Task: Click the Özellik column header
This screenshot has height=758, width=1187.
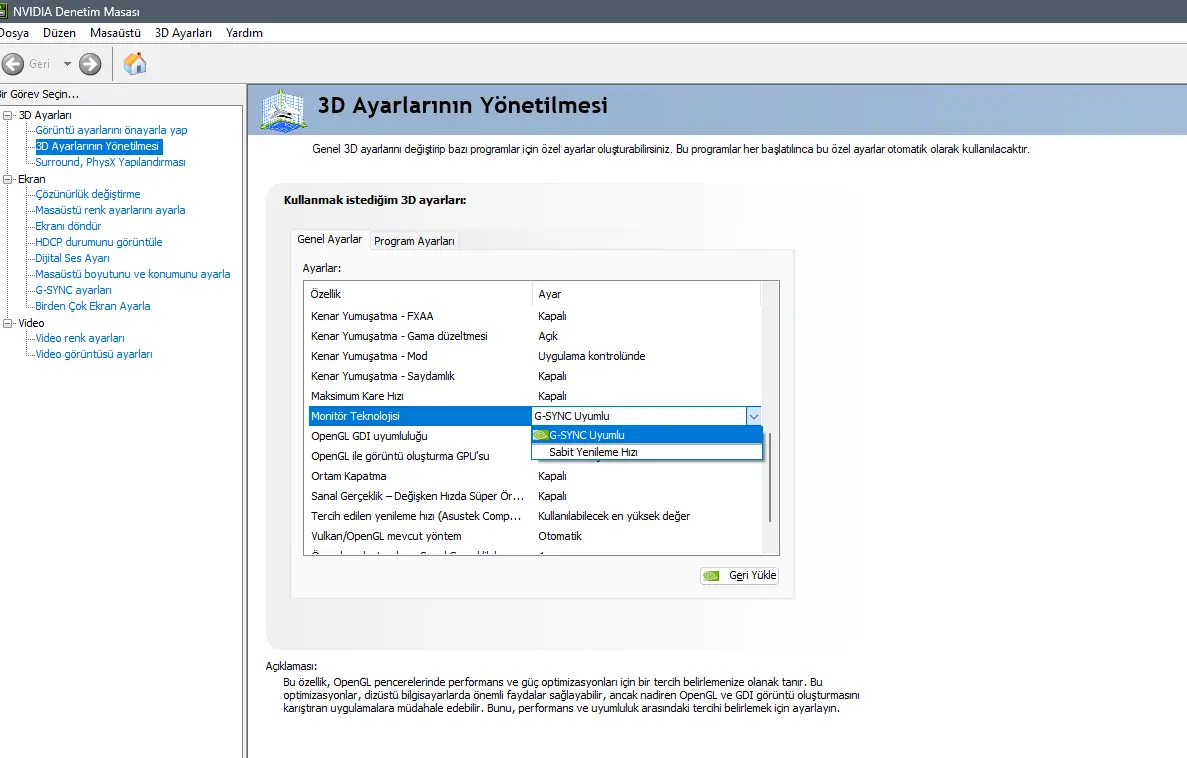Action: (419, 294)
